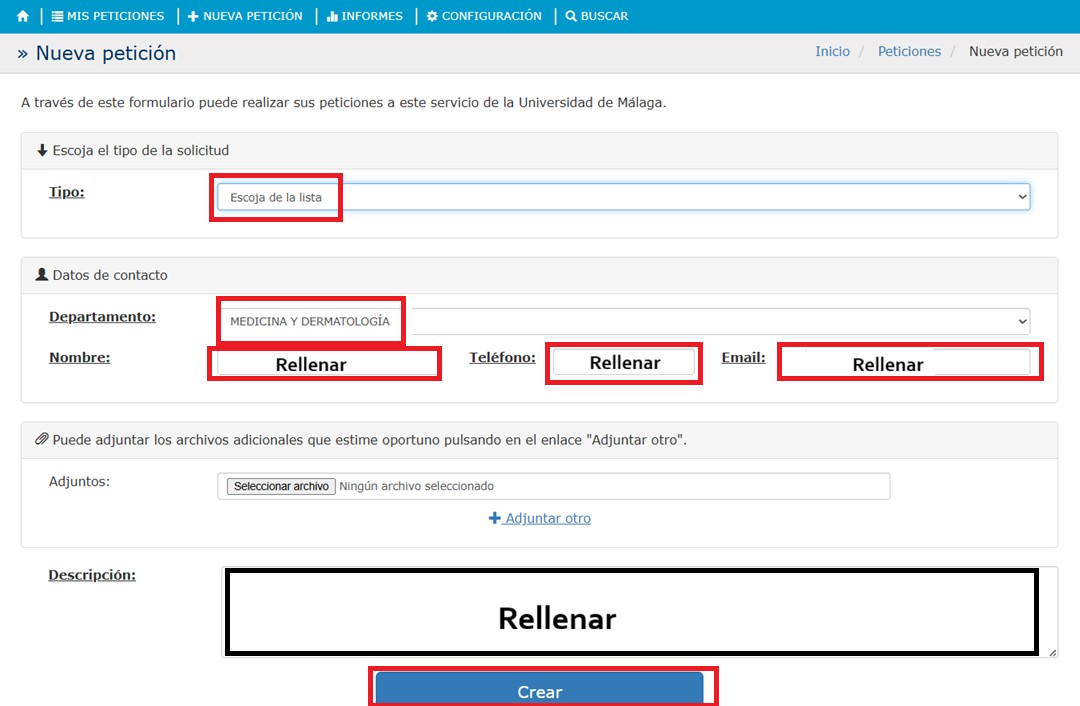Viewport: 1080px width, 706px height.
Task: Open Configuración in the navbar
Action: [484, 16]
